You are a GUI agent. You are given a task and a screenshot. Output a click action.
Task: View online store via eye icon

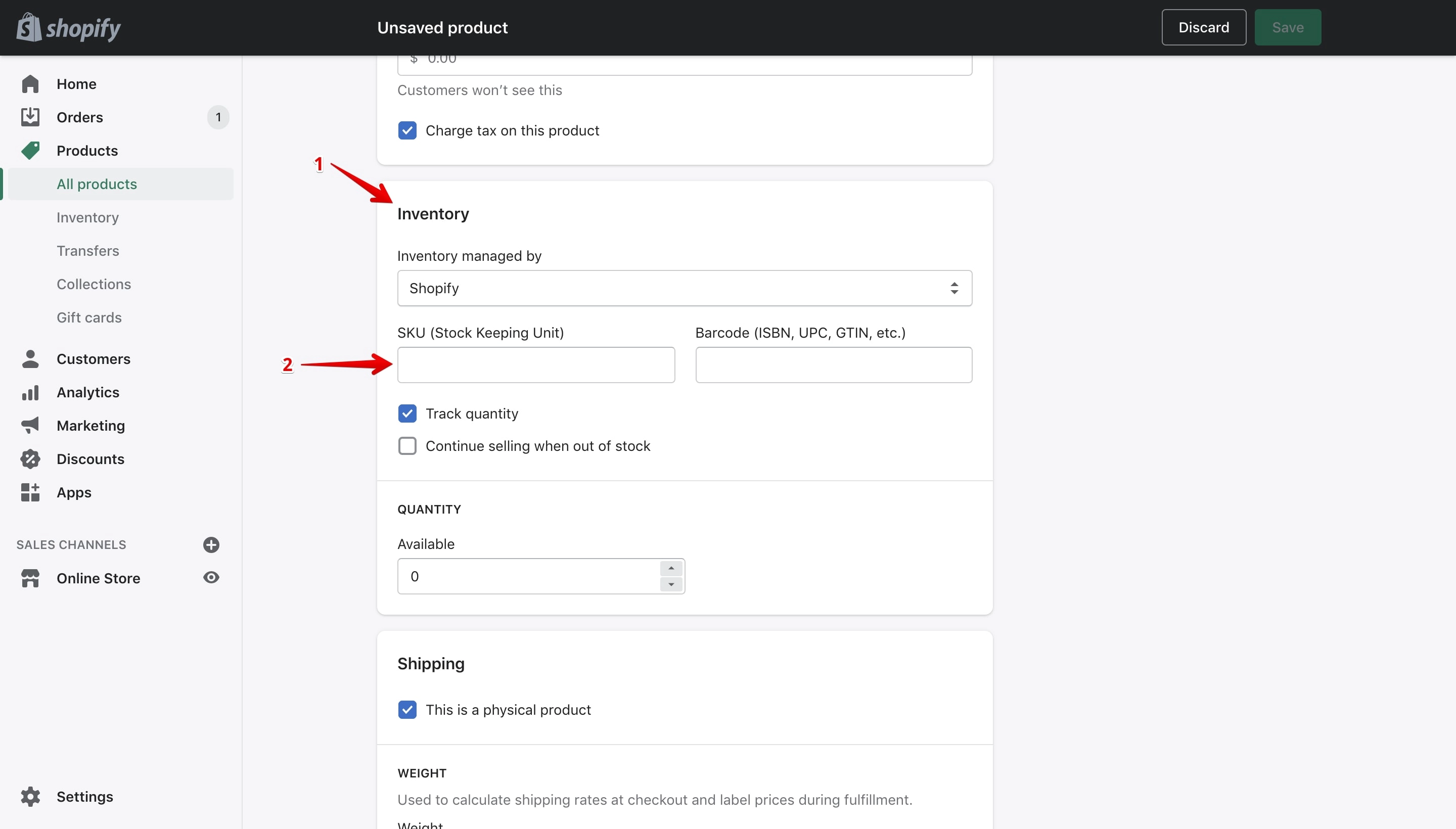point(211,577)
